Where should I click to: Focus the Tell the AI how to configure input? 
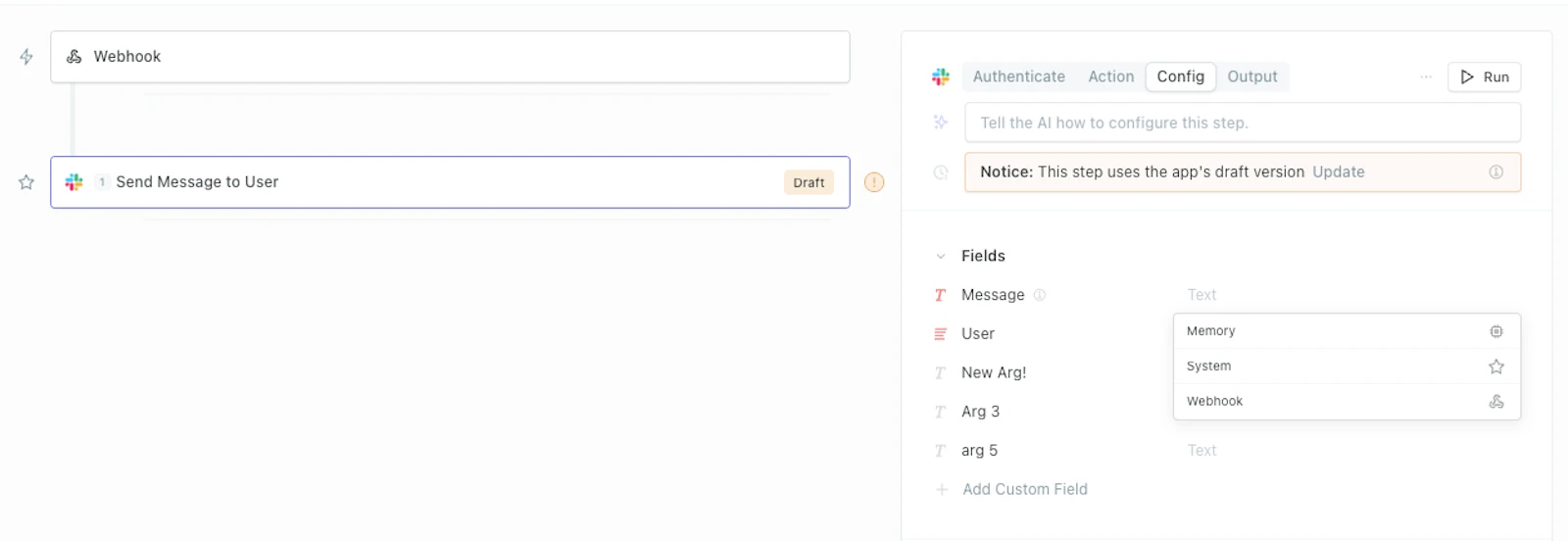coord(1243,123)
